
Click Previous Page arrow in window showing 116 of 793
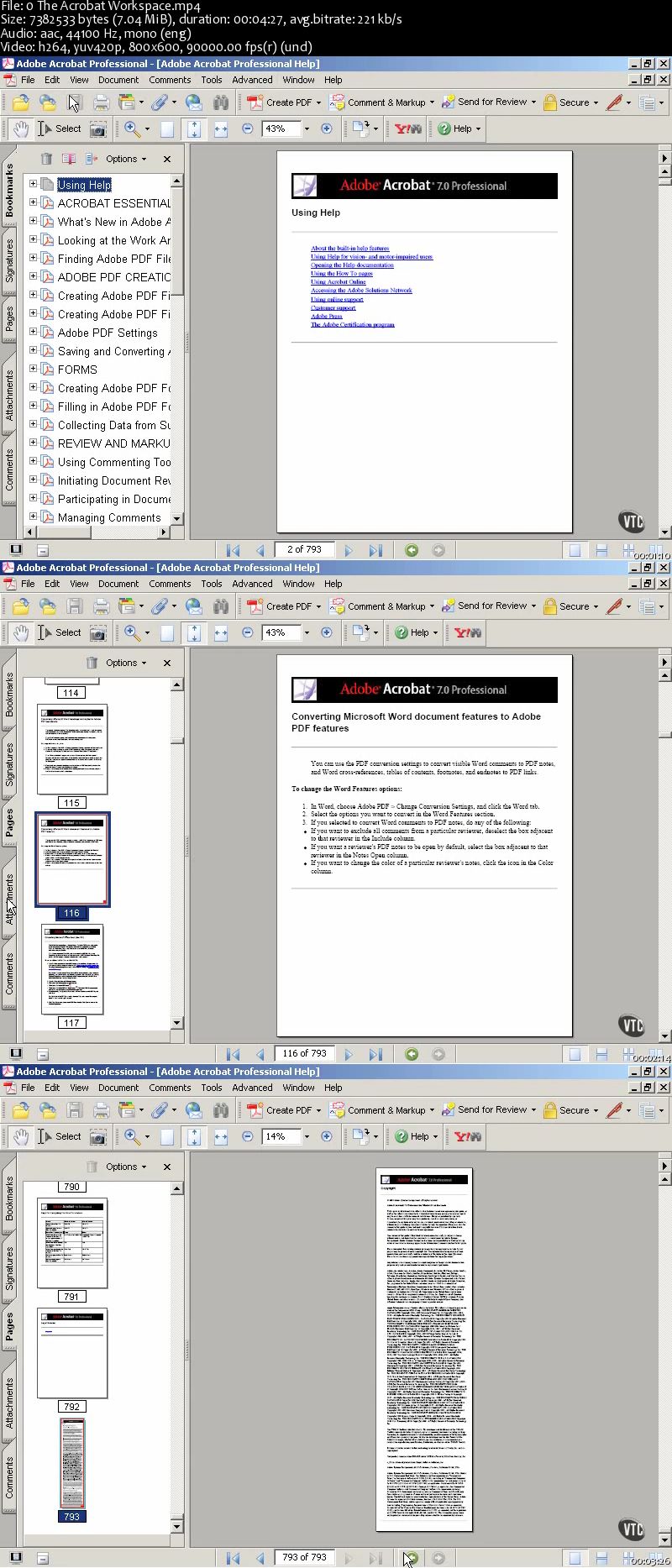point(260,1054)
